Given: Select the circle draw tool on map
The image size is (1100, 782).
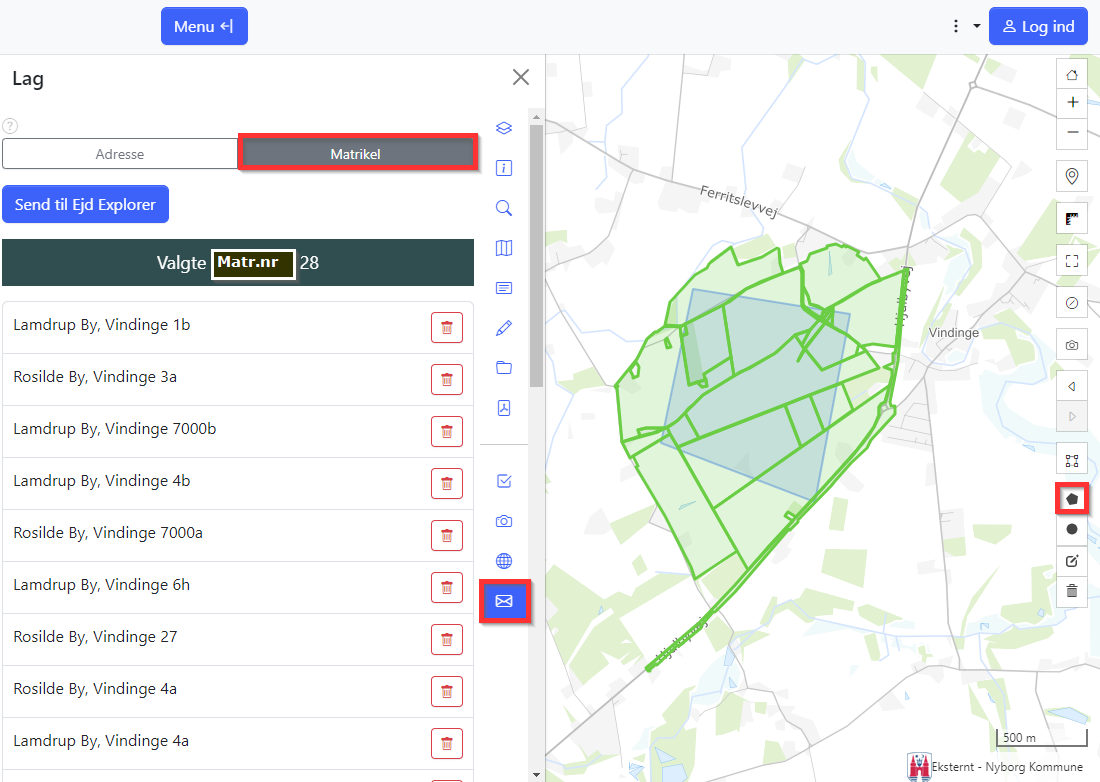Looking at the screenshot, I should (1072, 529).
